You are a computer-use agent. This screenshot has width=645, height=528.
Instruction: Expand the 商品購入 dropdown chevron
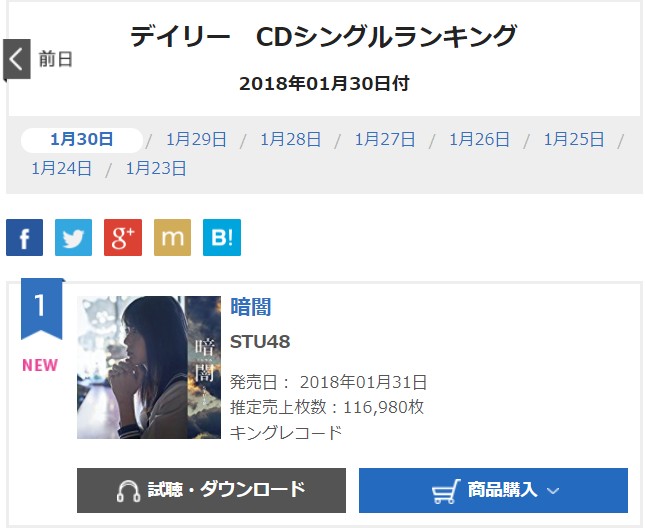click(553, 491)
